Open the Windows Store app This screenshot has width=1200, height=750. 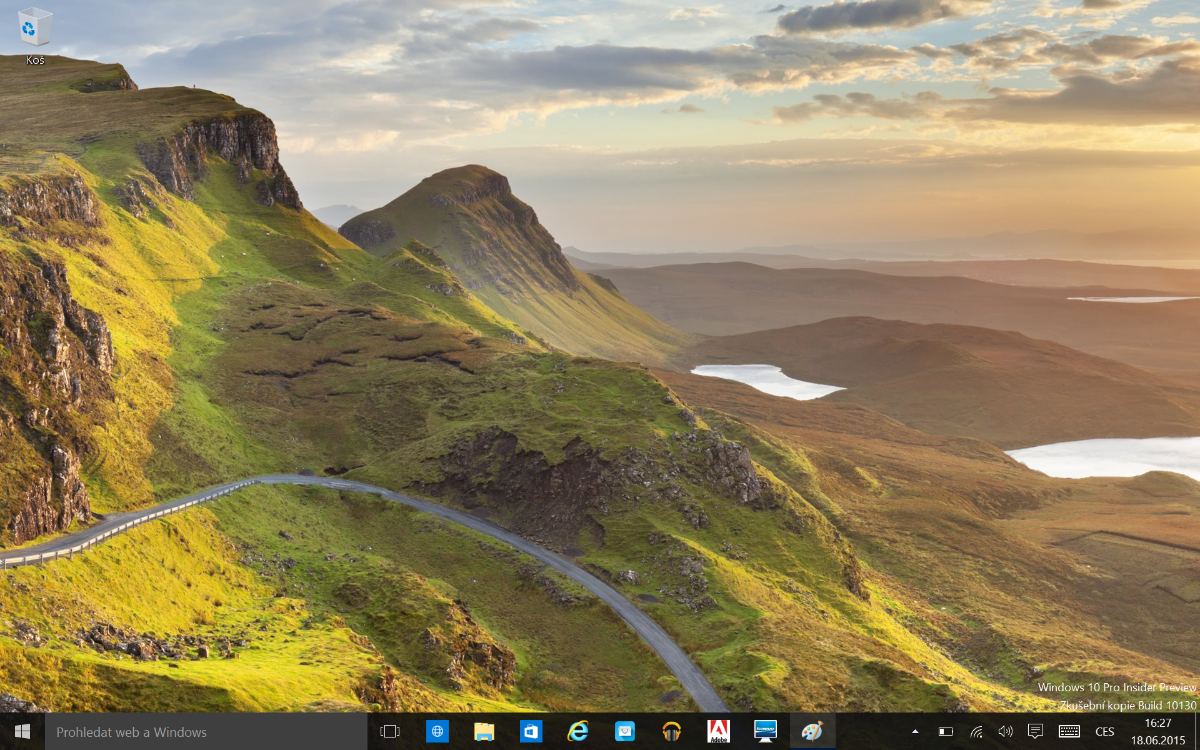click(531, 732)
